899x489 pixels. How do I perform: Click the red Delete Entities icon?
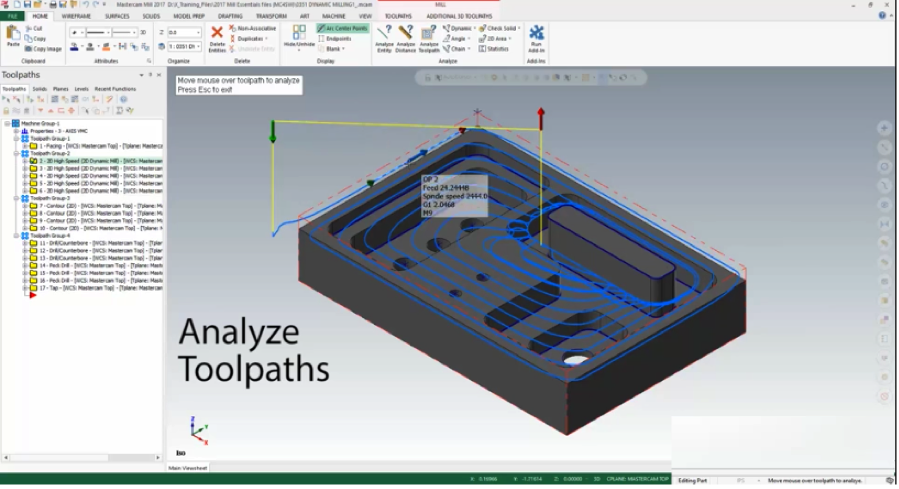pos(217,33)
